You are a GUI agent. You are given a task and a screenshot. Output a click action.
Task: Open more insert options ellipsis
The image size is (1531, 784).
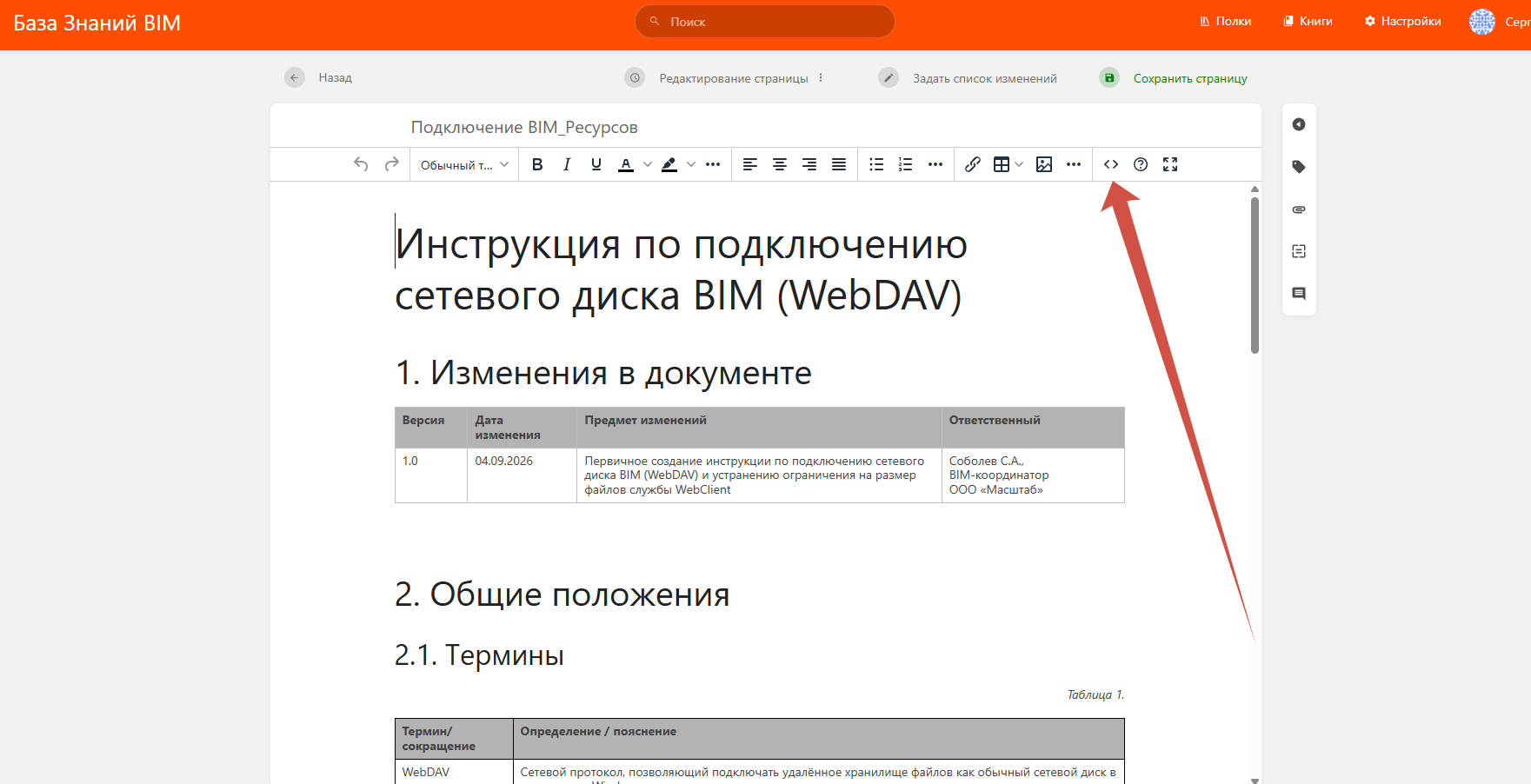click(1074, 164)
